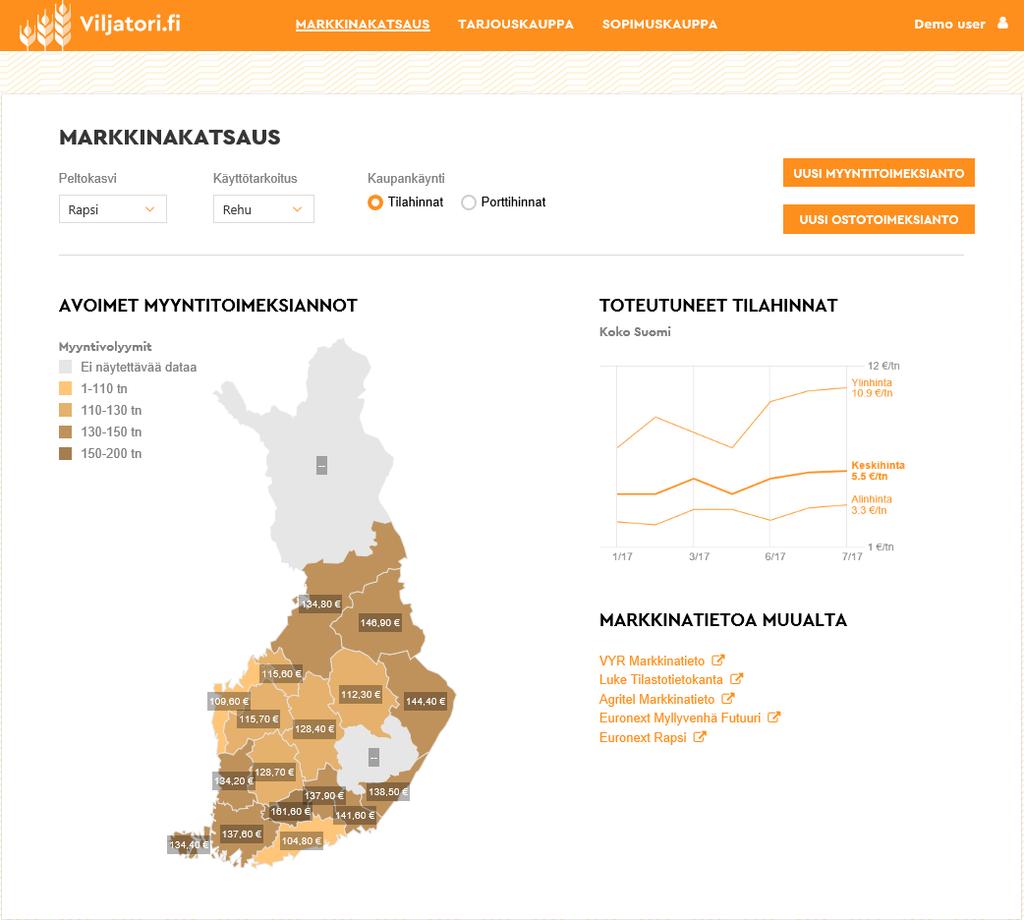
Task: Select the 104,80 € map region label
Action: (301, 840)
